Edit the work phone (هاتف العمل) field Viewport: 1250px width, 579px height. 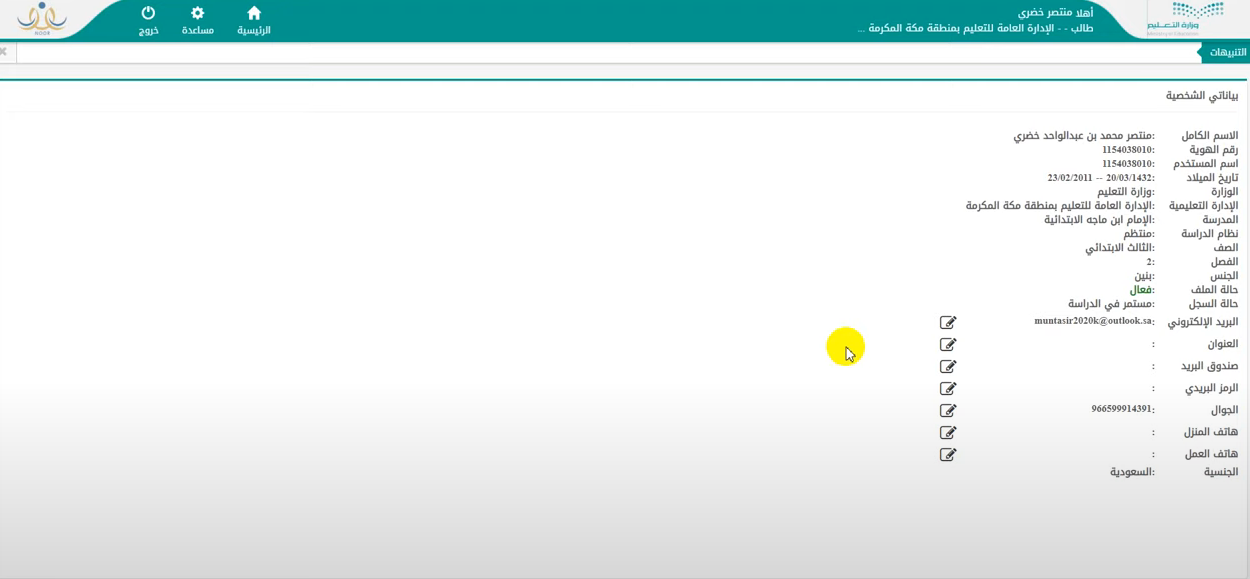948,454
